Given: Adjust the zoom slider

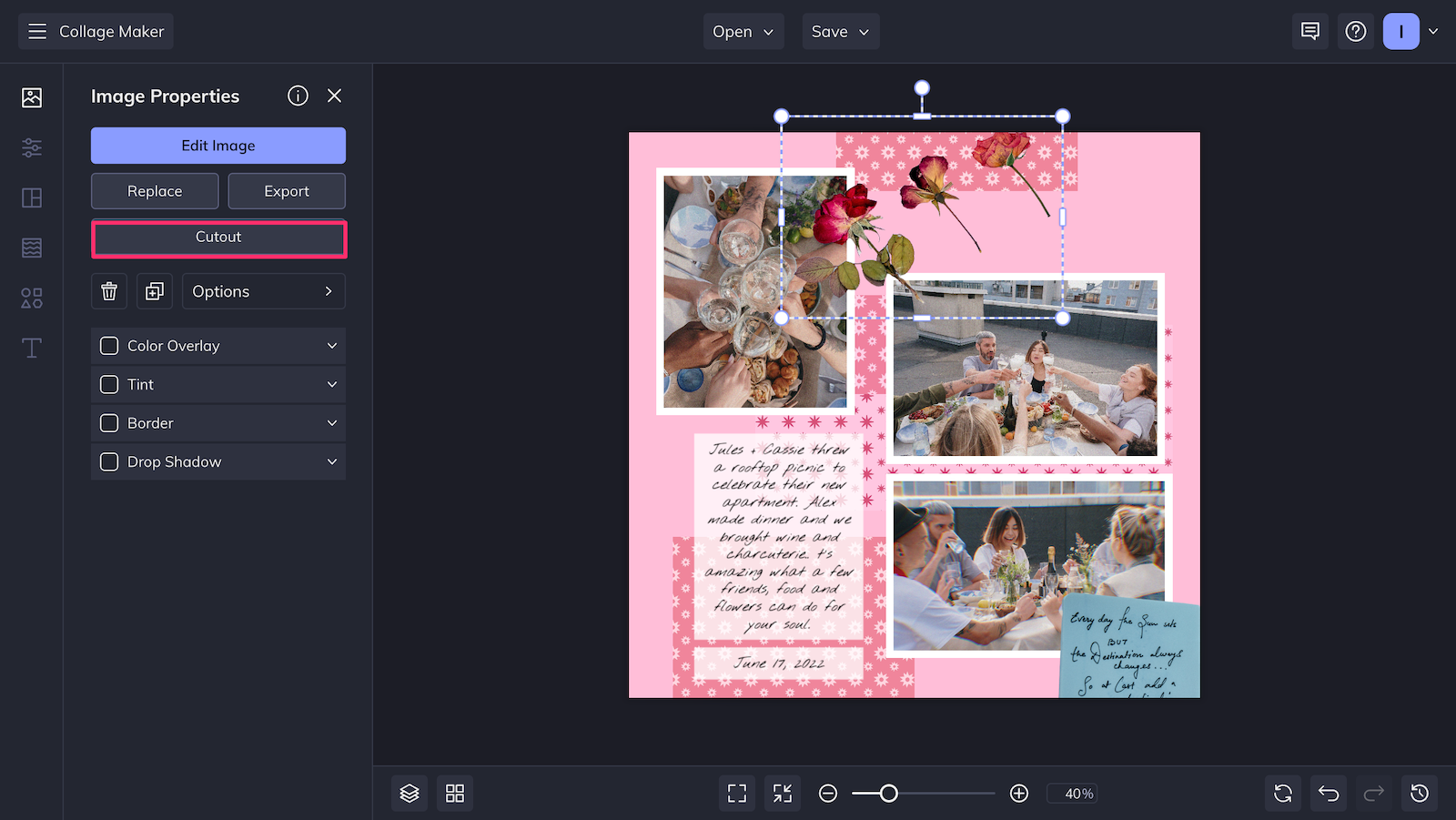Looking at the screenshot, I should (x=887, y=793).
